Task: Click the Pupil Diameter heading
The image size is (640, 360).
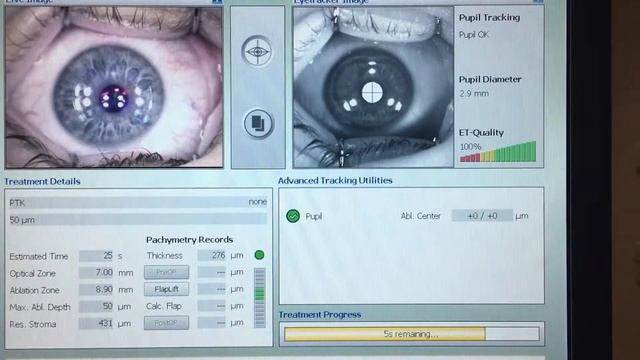Action: coord(490,80)
